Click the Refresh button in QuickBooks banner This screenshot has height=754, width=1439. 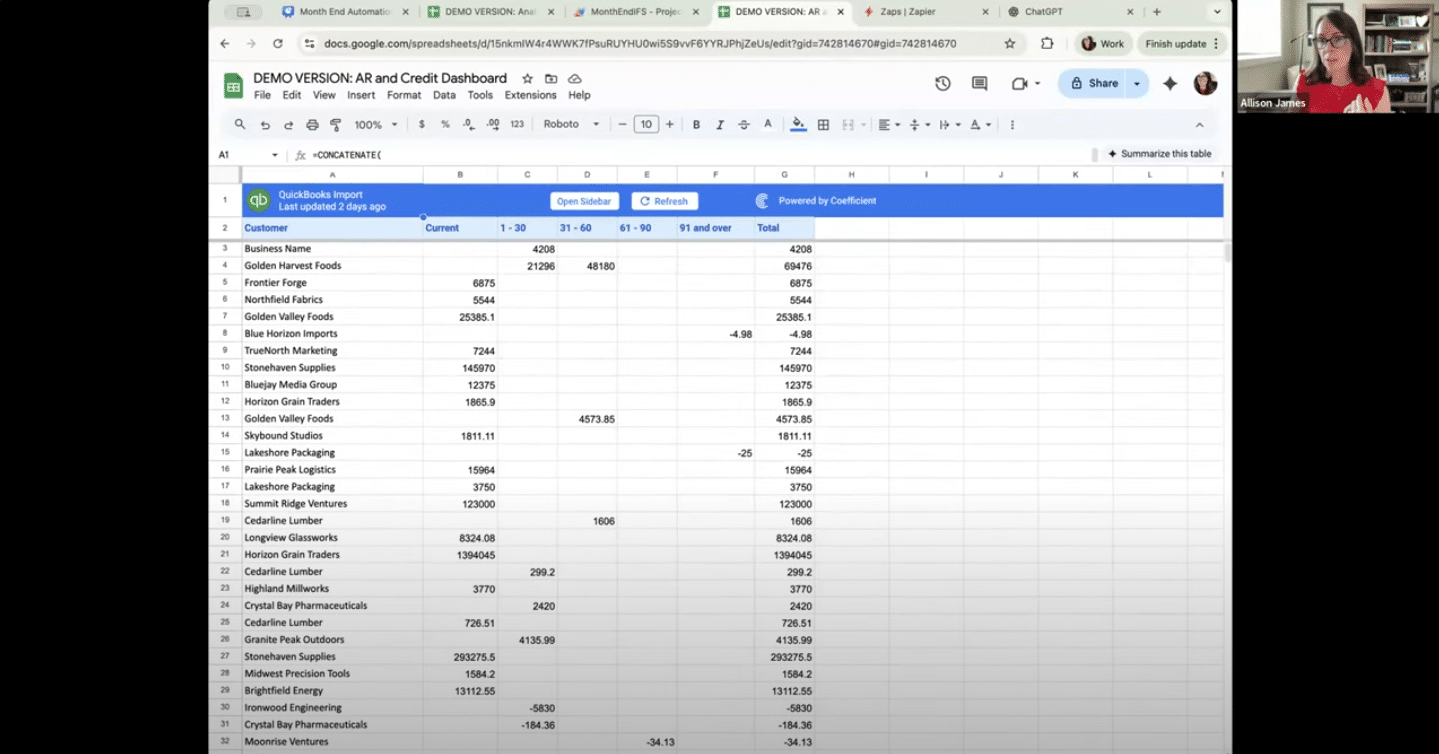[x=664, y=201]
